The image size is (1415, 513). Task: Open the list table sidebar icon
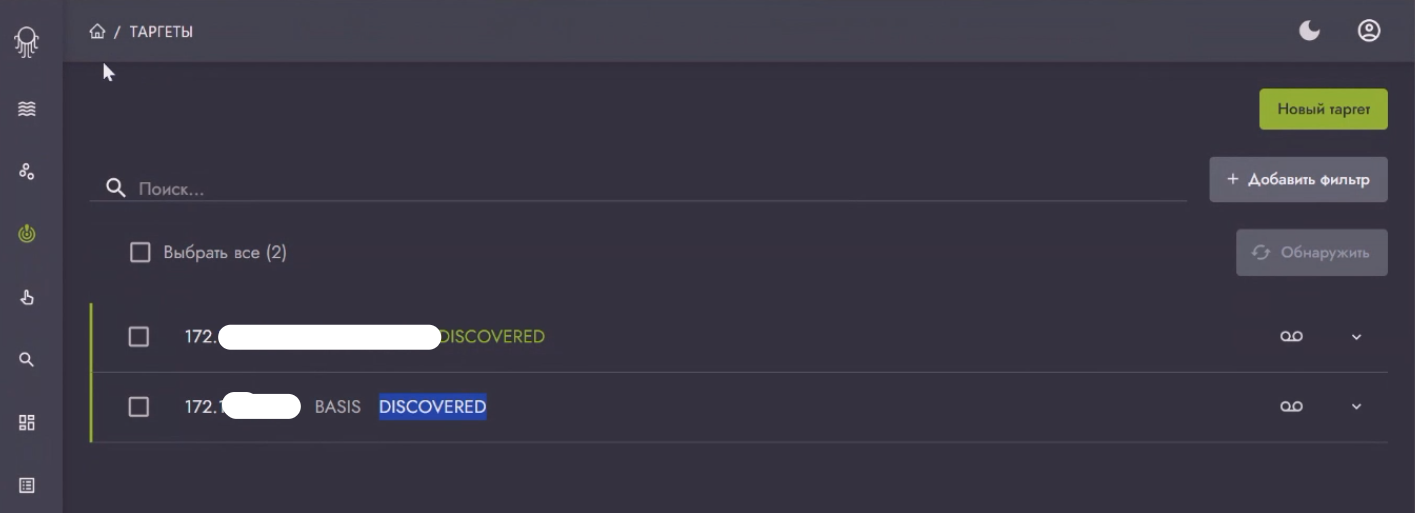click(27, 485)
